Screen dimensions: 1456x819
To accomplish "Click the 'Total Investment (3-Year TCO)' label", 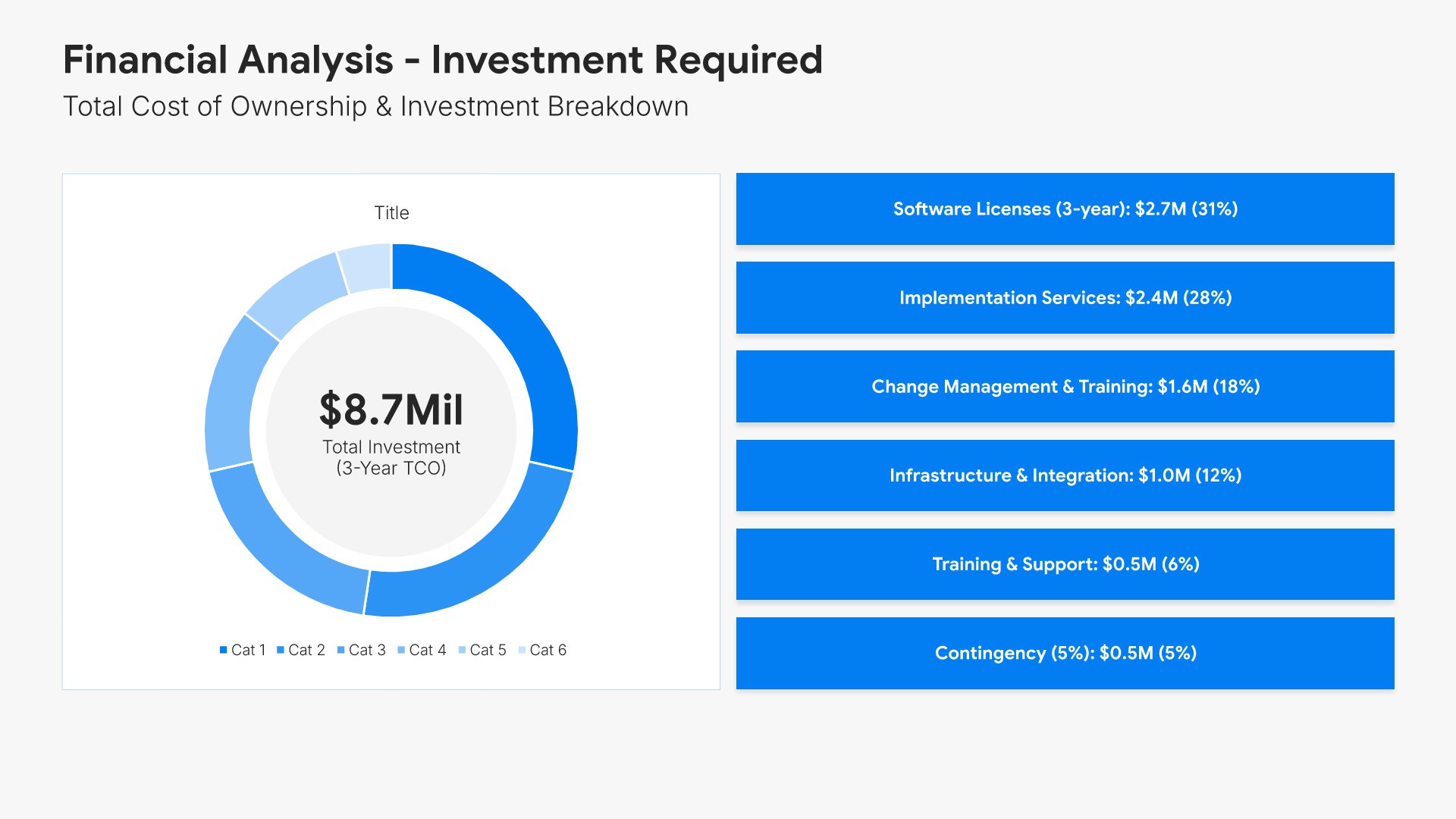I will [x=391, y=457].
